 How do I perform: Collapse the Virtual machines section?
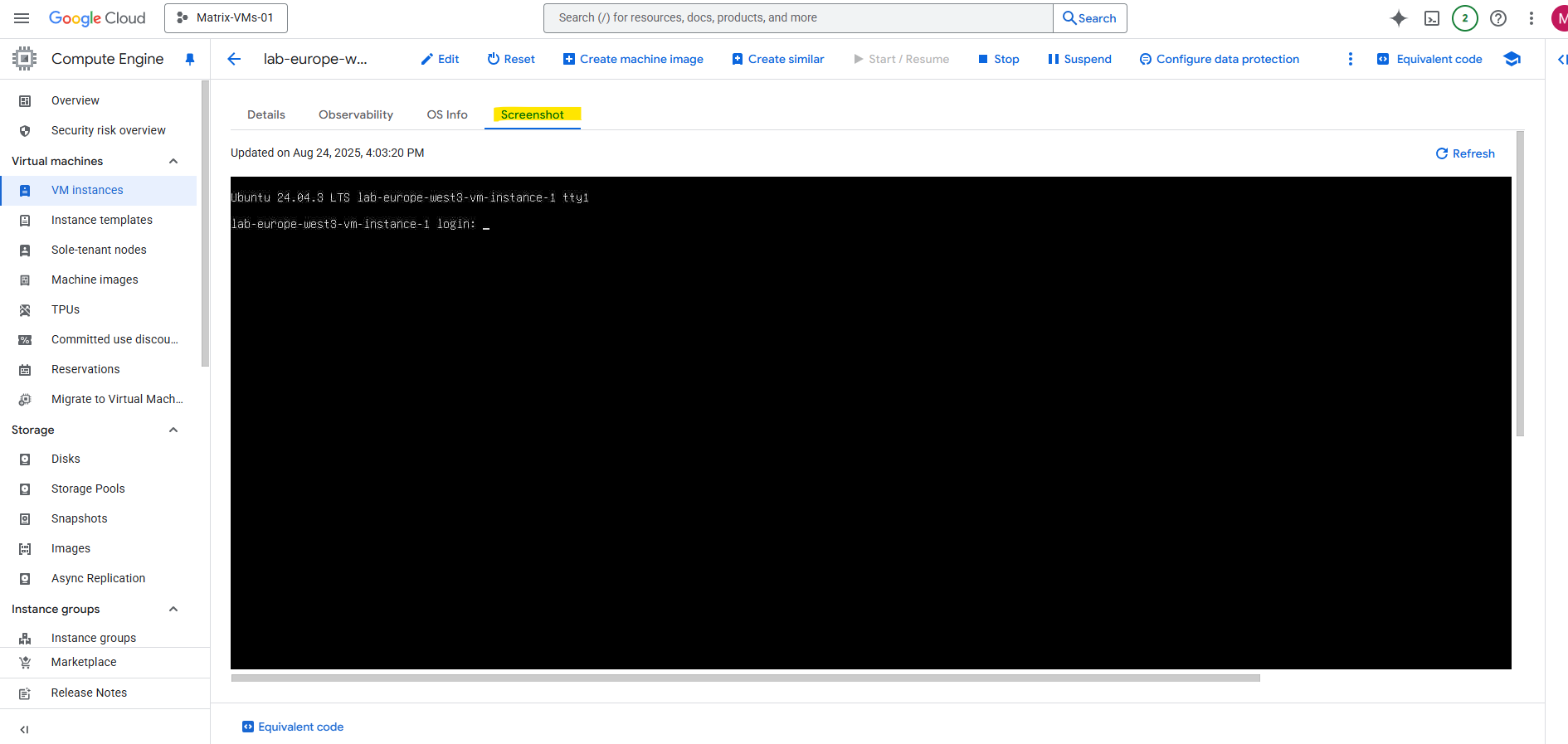(x=173, y=161)
